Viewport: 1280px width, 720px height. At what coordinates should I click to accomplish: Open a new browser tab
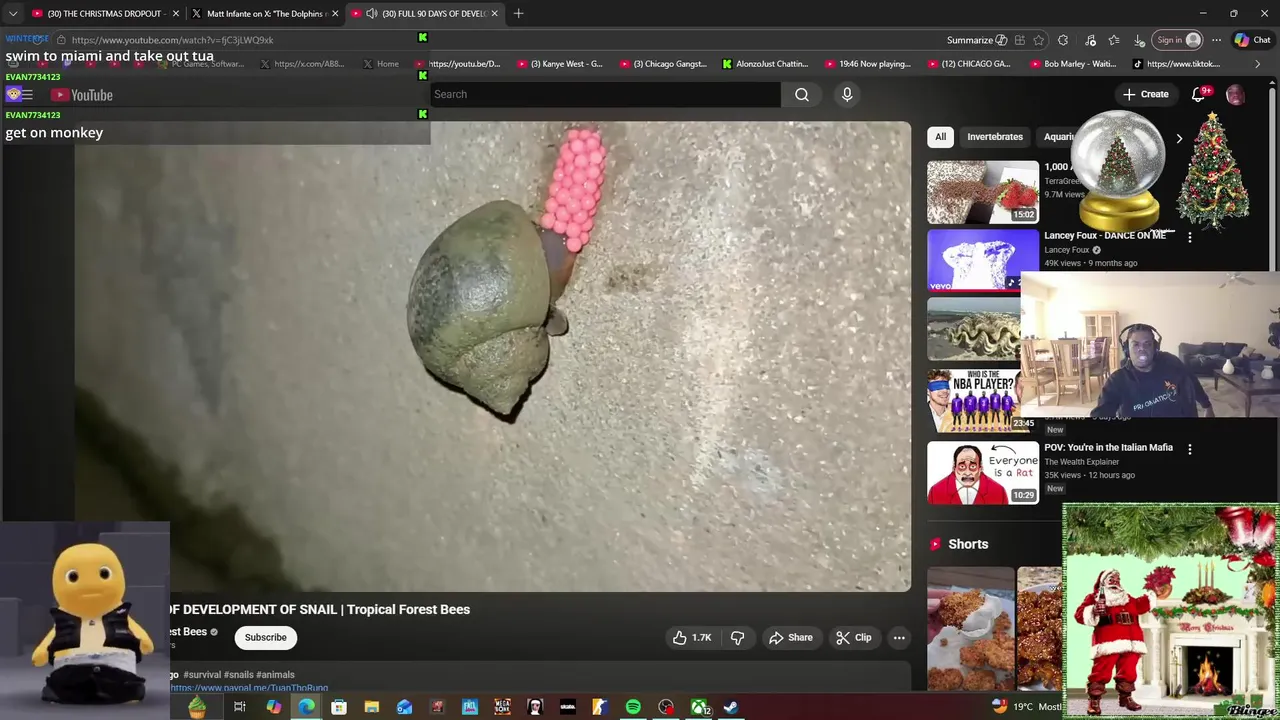519,13
